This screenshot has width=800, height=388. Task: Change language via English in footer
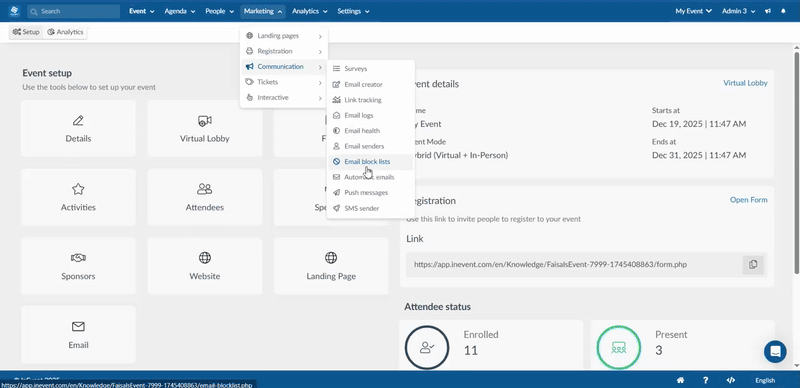[765, 380]
